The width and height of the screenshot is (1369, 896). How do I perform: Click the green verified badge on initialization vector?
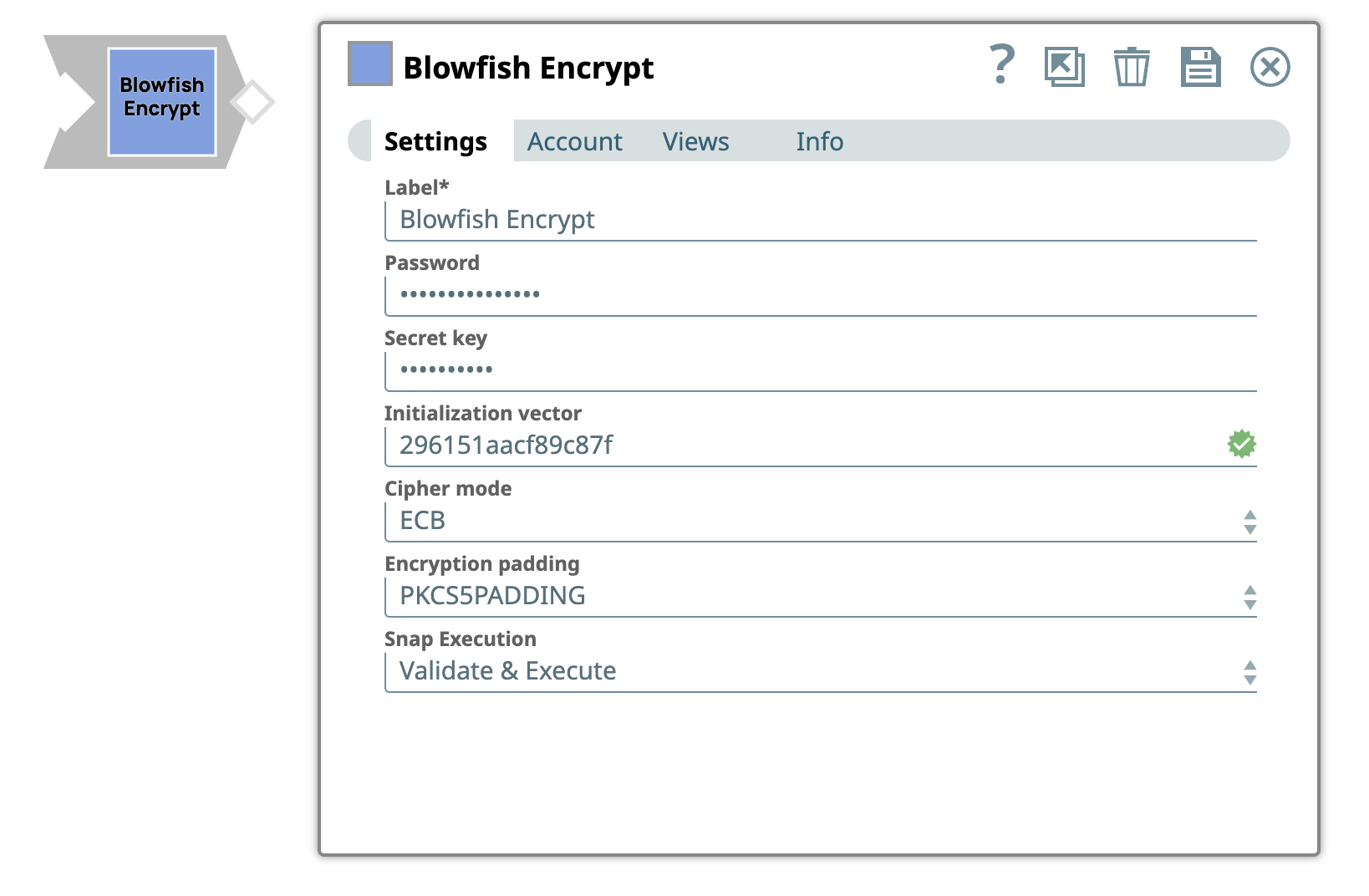click(x=1241, y=444)
